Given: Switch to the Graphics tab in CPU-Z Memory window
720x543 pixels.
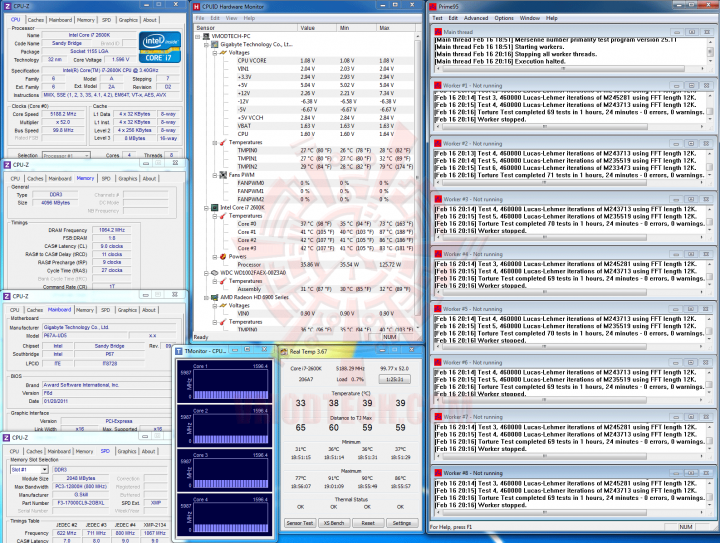Looking at the screenshot, I should pos(128,179).
